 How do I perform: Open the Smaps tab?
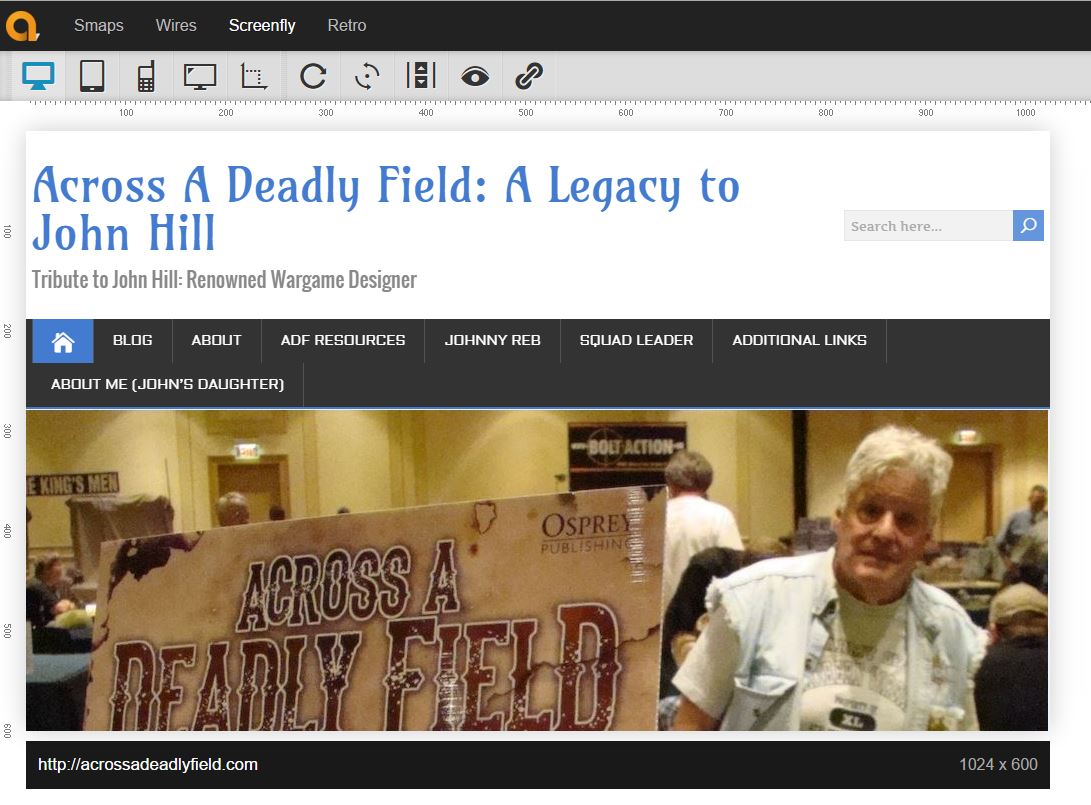pyautogui.click(x=99, y=26)
